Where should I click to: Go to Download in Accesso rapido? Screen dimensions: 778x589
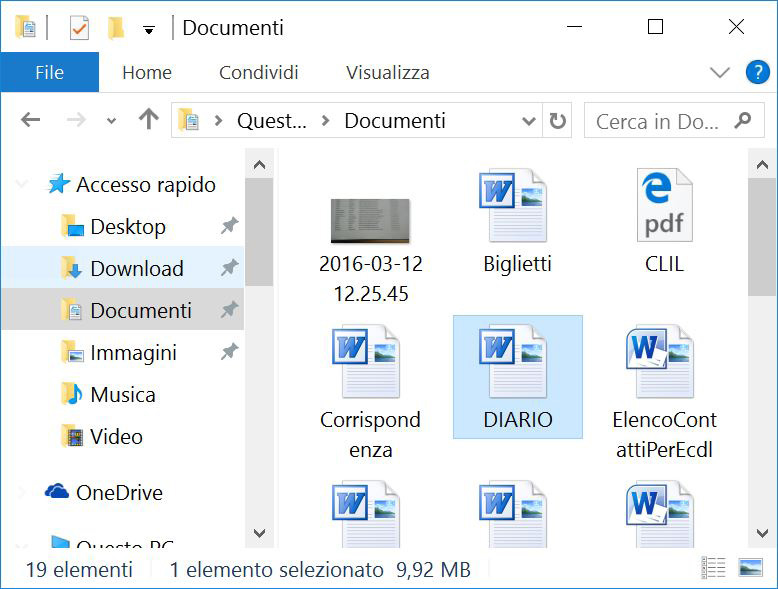tap(136, 268)
